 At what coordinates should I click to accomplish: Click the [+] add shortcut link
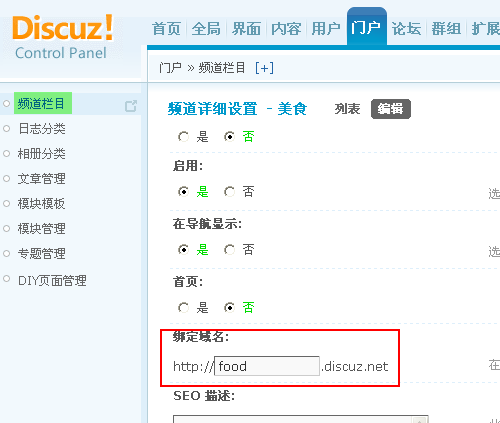point(264,68)
